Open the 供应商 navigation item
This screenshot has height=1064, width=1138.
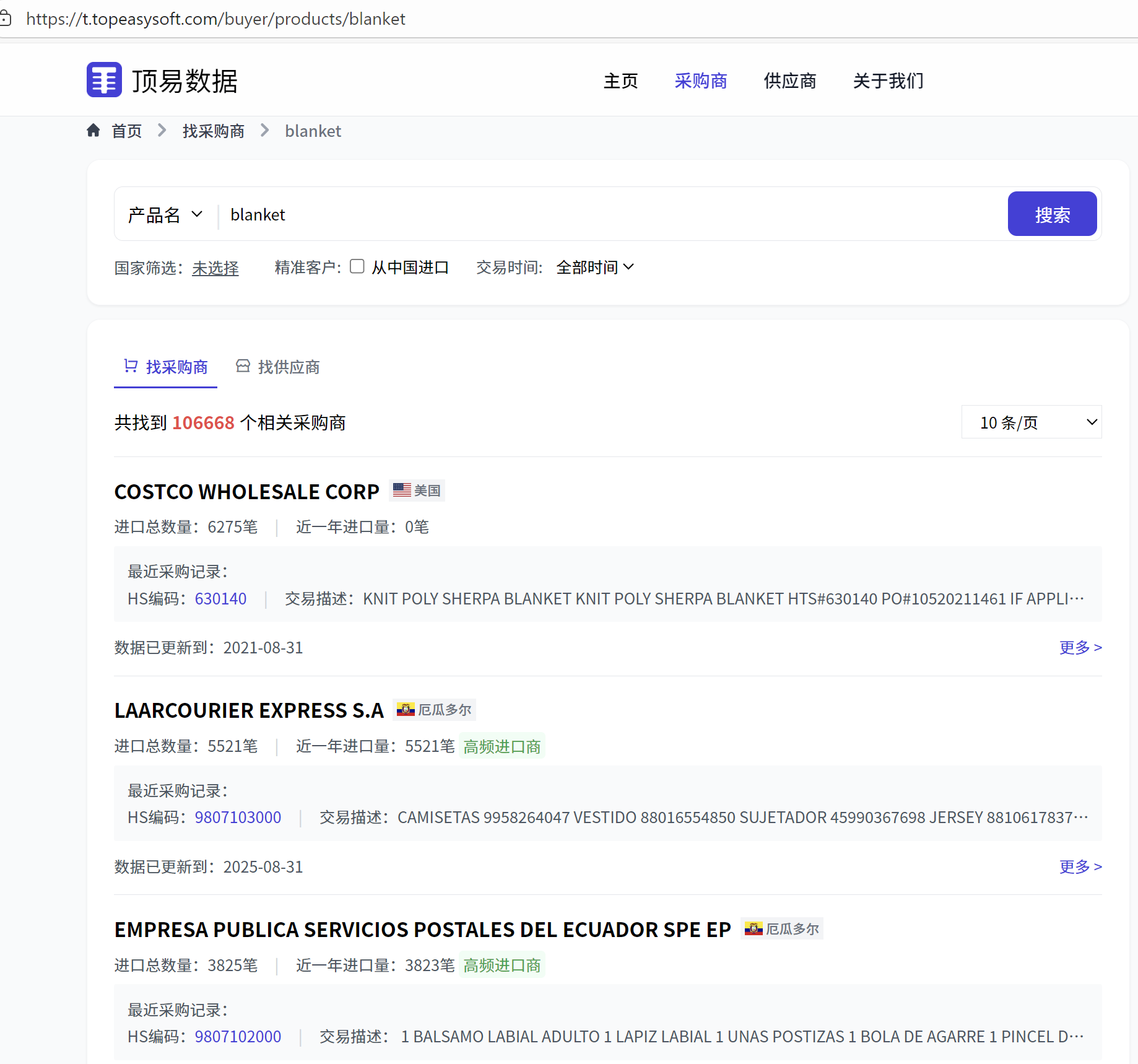coord(790,81)
